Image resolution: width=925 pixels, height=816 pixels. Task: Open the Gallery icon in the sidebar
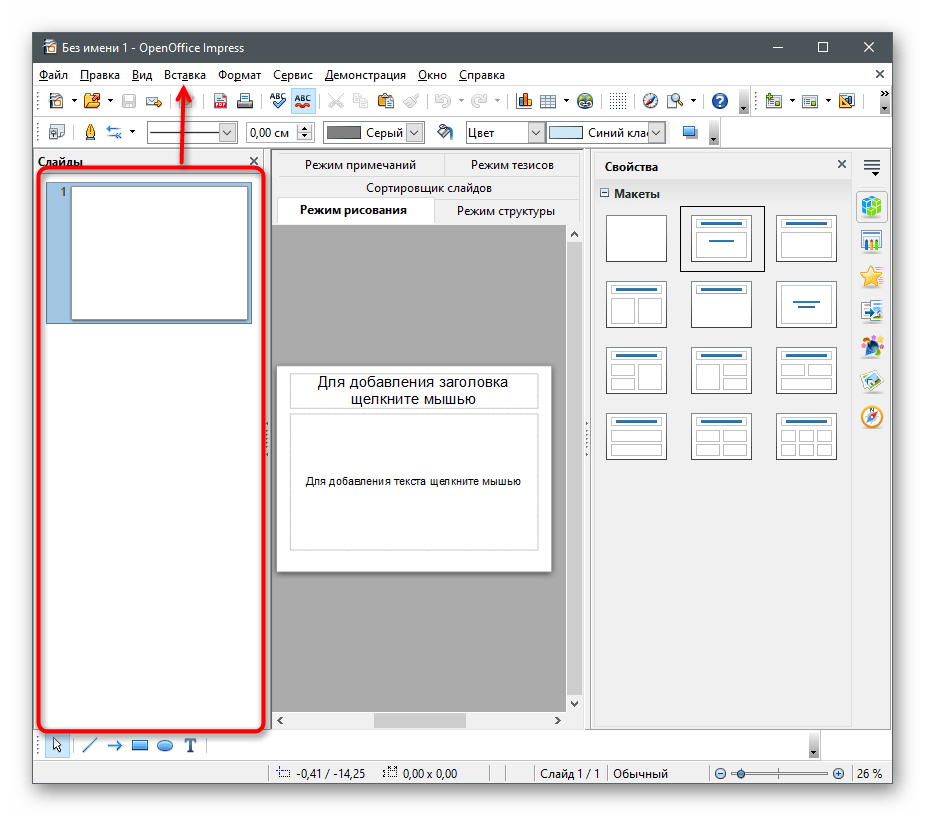872,382
